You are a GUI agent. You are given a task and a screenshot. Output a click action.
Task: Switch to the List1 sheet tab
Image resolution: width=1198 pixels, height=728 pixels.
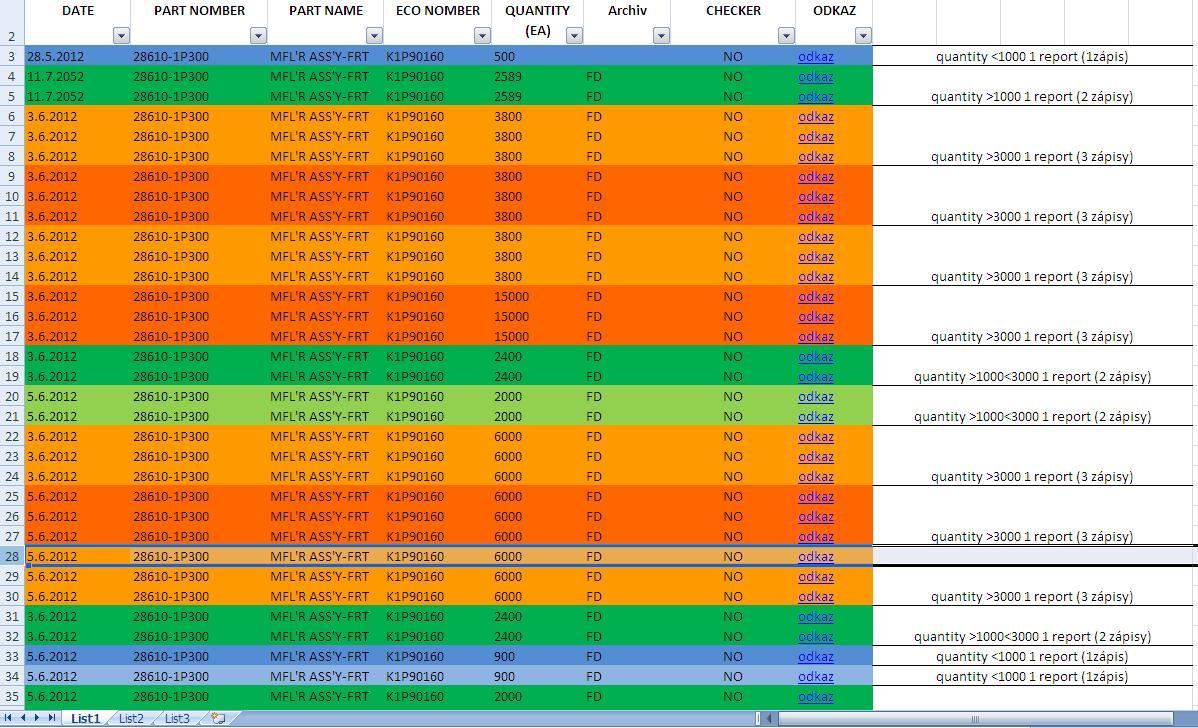coord(86,718)
